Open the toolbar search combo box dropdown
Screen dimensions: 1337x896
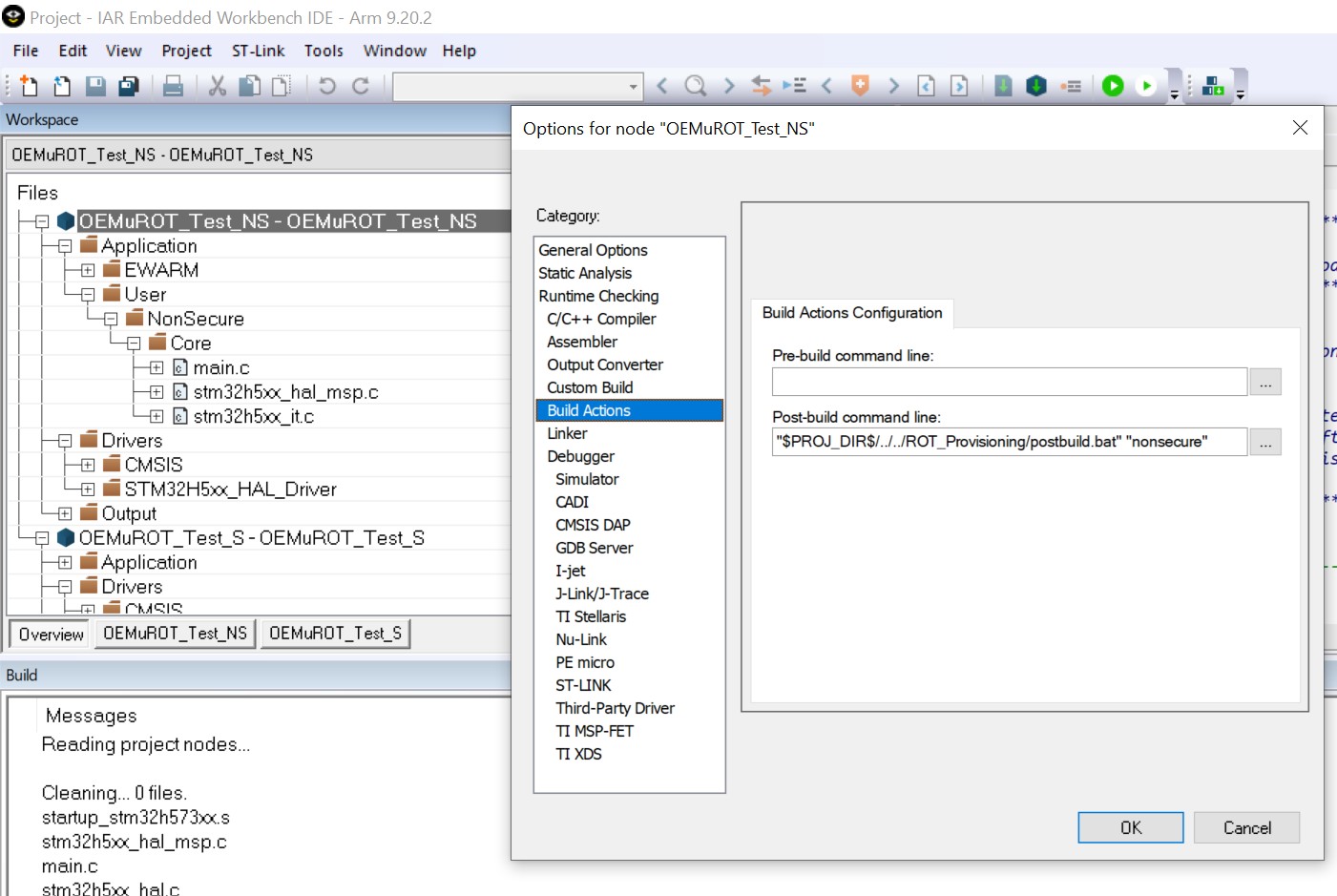633,87
